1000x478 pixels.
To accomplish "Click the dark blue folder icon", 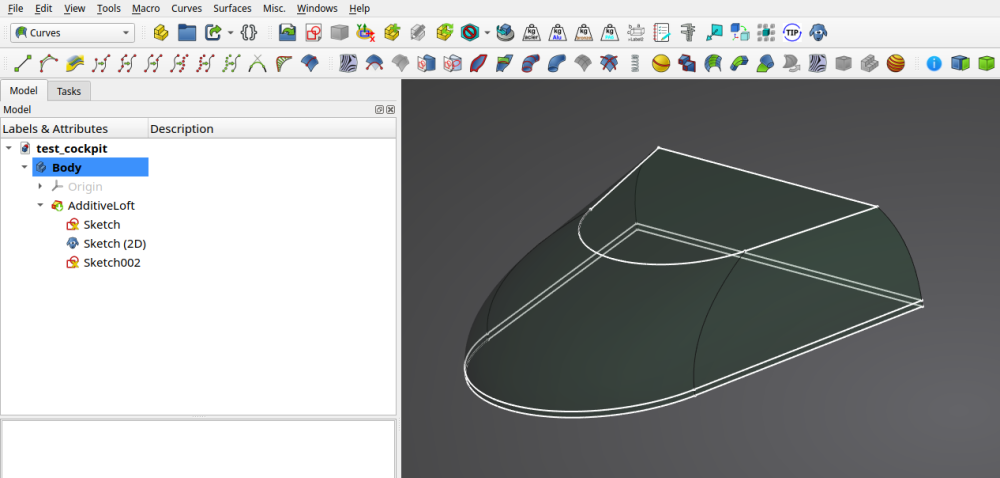I will click(187, 32).
